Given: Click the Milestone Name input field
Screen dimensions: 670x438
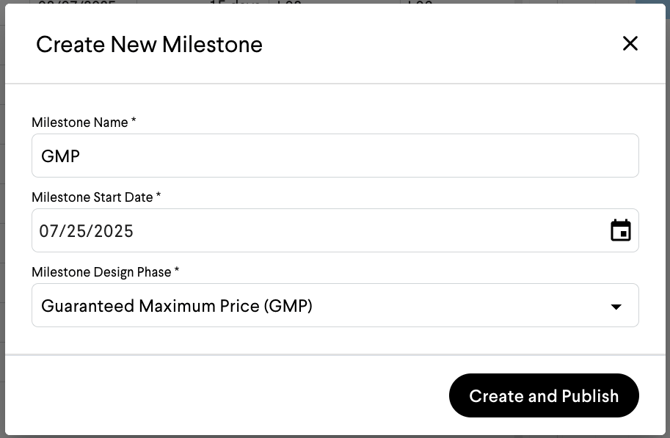Looking at the screenshot, I should click(x=335, y=156).
